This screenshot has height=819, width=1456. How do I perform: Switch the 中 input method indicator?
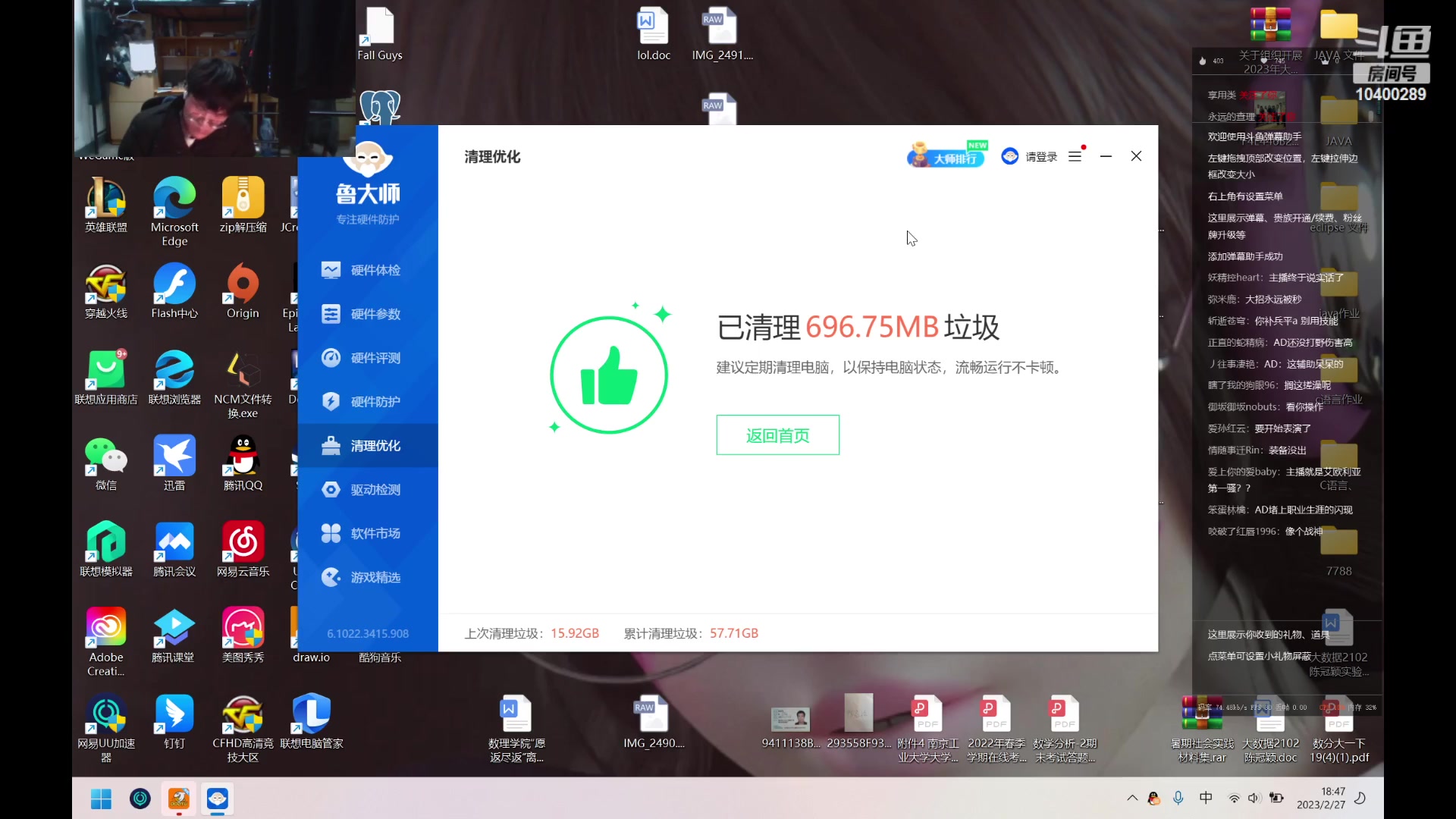coord(1206,798)
